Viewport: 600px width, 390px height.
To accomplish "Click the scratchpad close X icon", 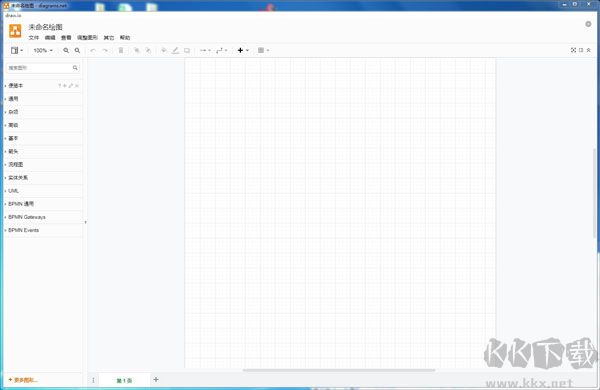I will 77,86.
